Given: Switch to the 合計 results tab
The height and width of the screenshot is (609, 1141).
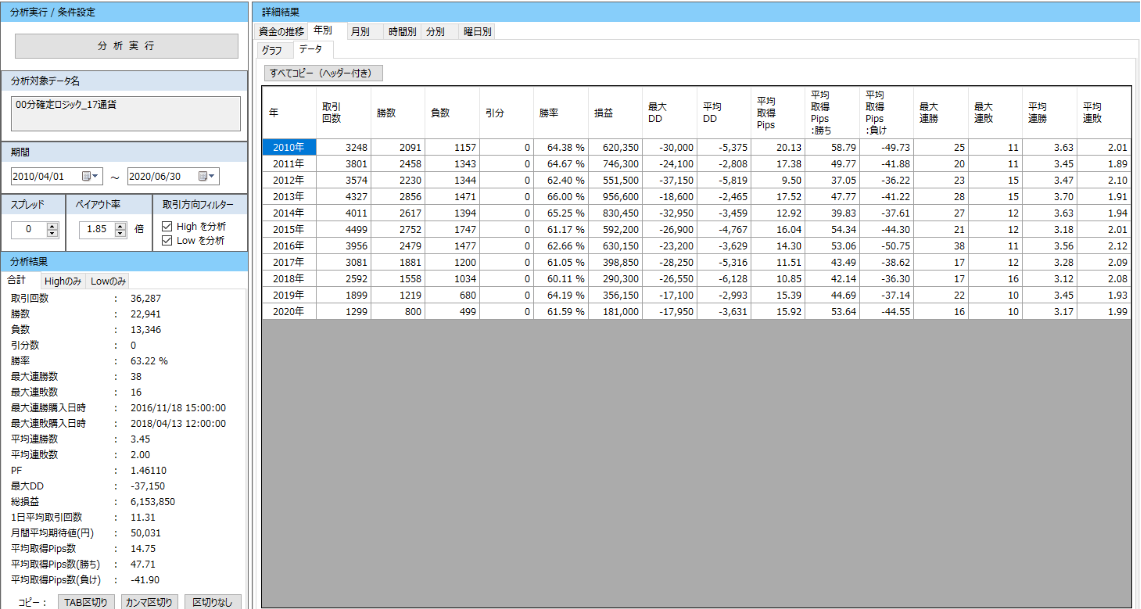Looking at the screenshot, I should pos(16,280).
